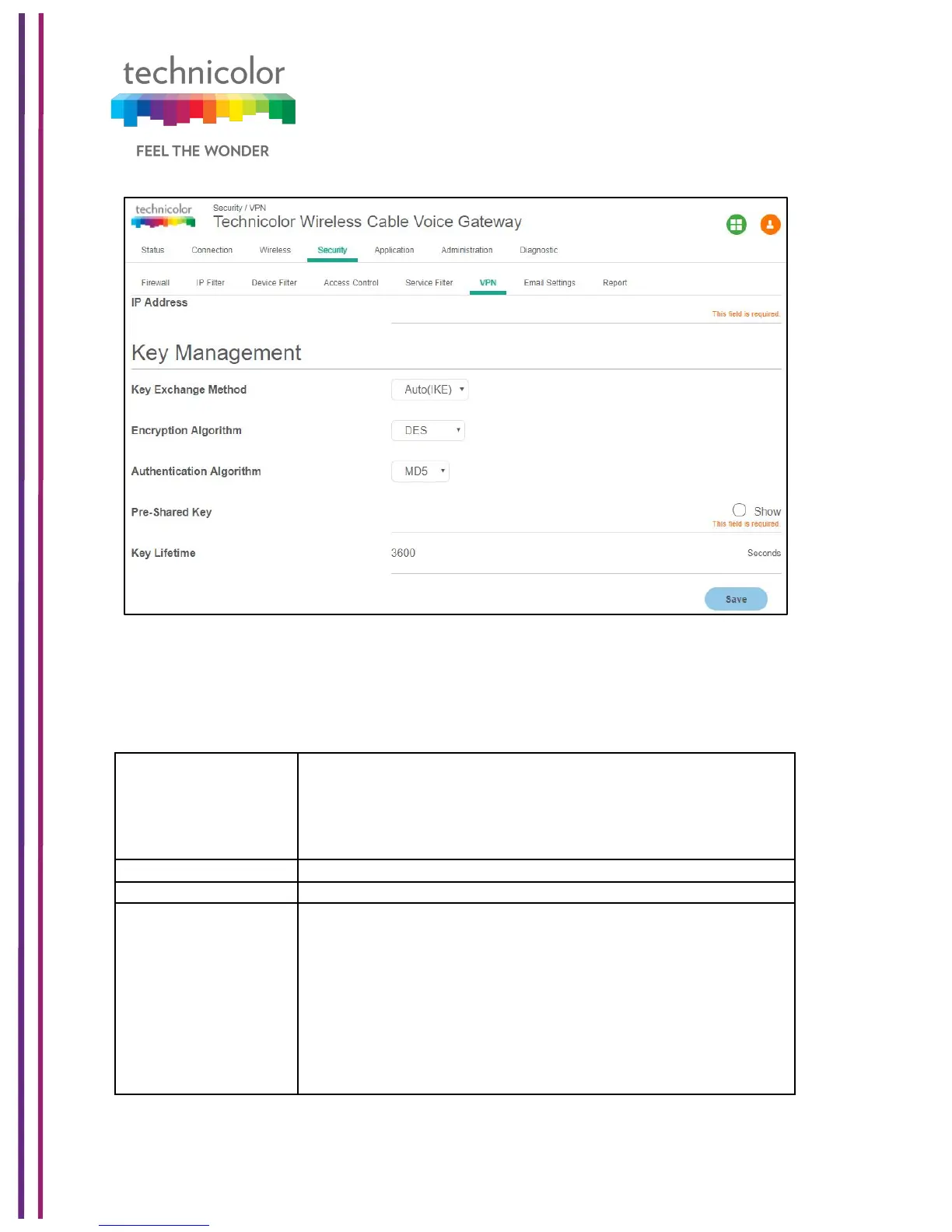Image resolution: width=952 pixels, height=1232 pixels.
Task: Click the Authentication Algorithm label
Action: click(196, 471)
